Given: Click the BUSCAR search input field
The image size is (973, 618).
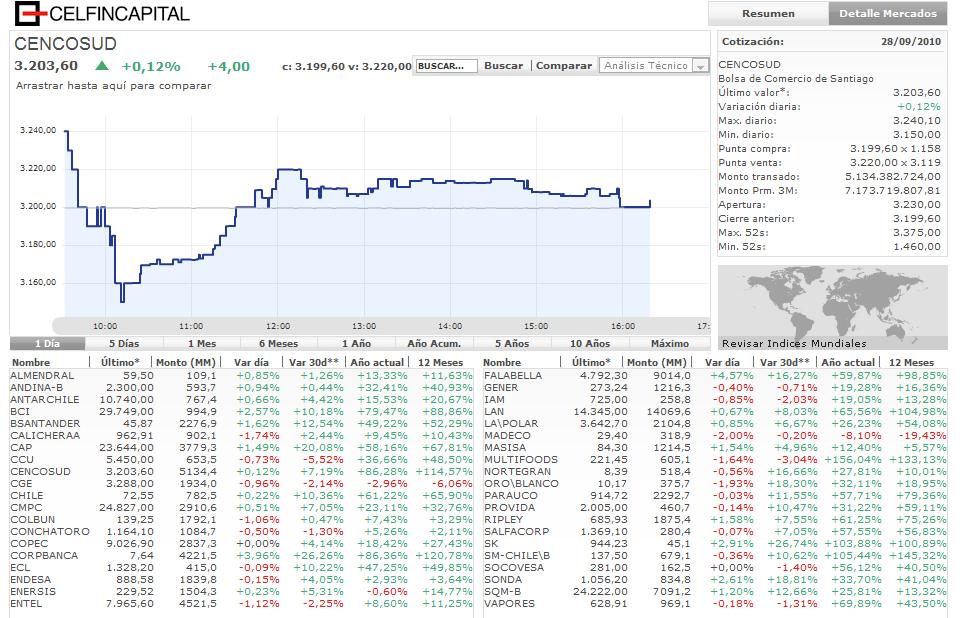Looking at the screenshot, I should pyautogui.click(x=447, y=66).
